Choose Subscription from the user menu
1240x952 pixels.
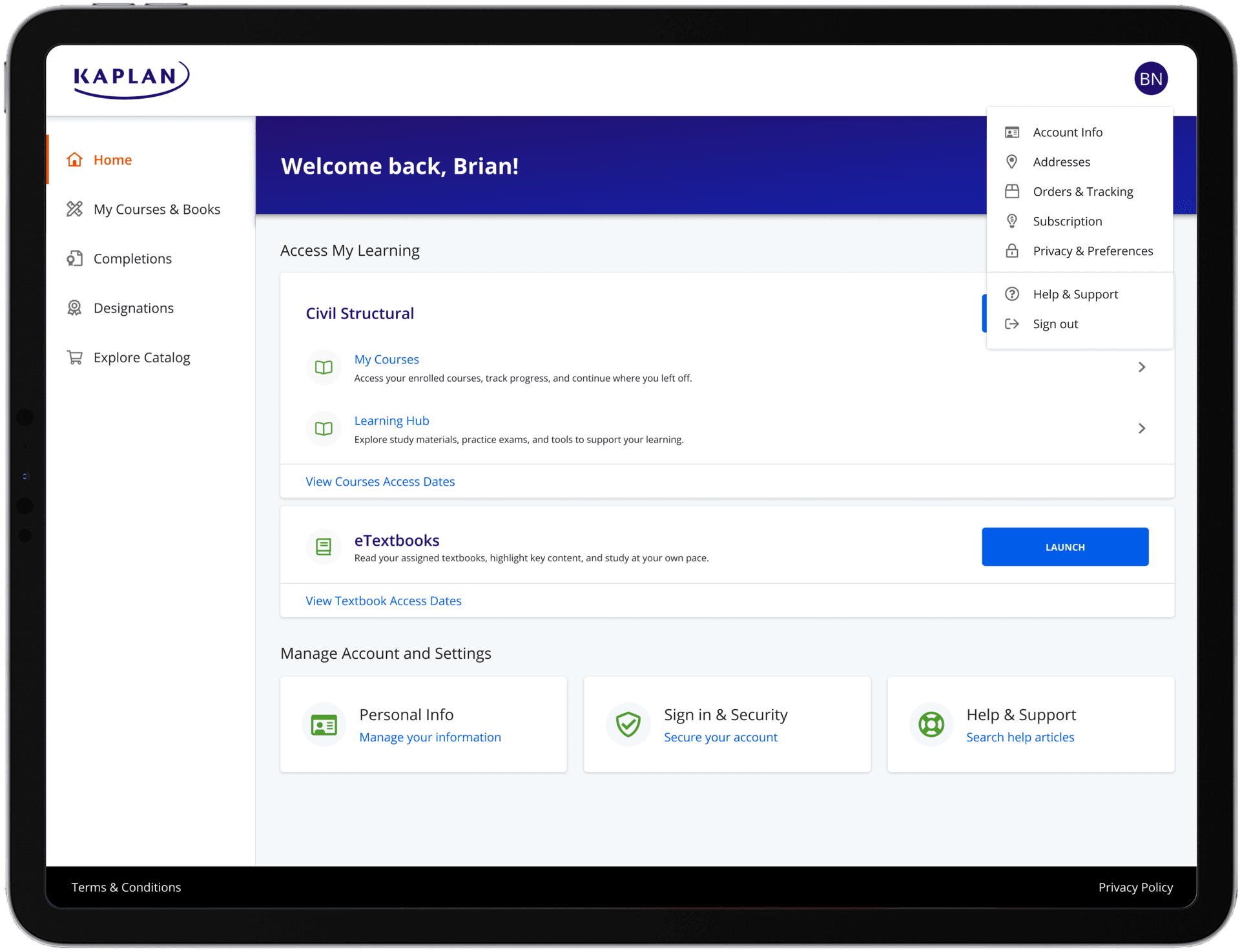click(1080, 221)
